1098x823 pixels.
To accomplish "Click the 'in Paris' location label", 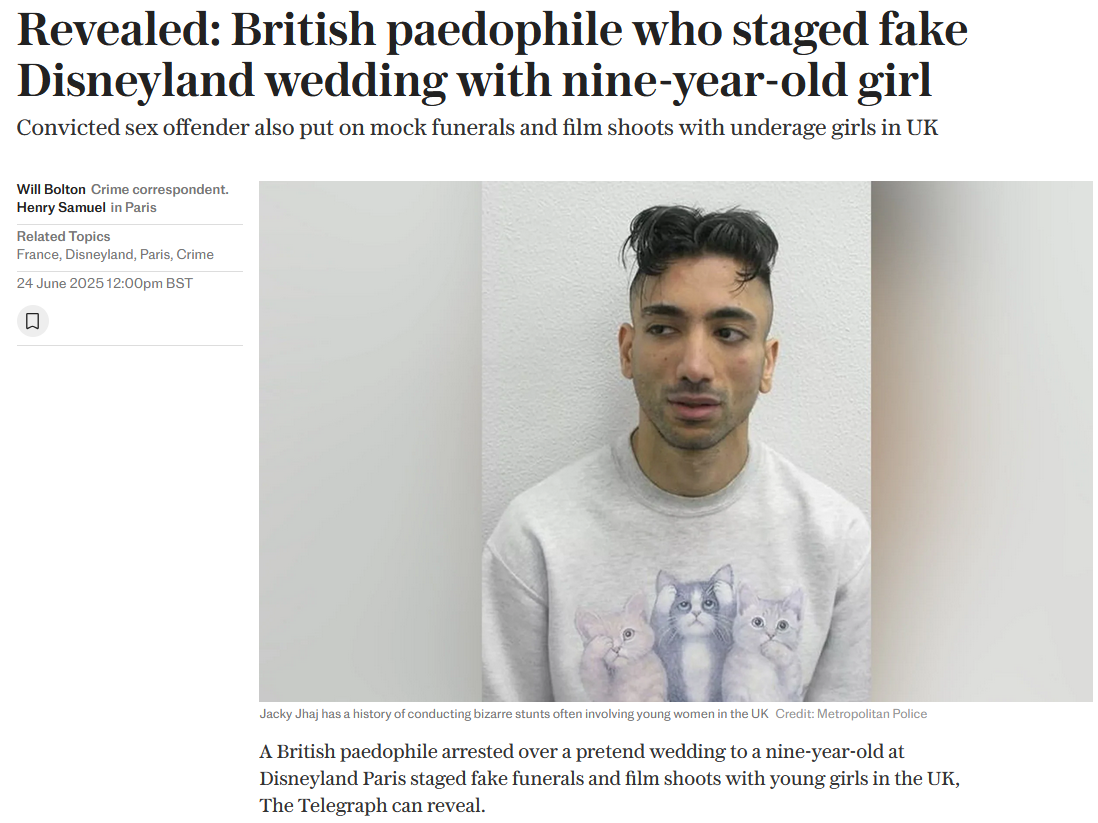I will [x=134, y=207].
